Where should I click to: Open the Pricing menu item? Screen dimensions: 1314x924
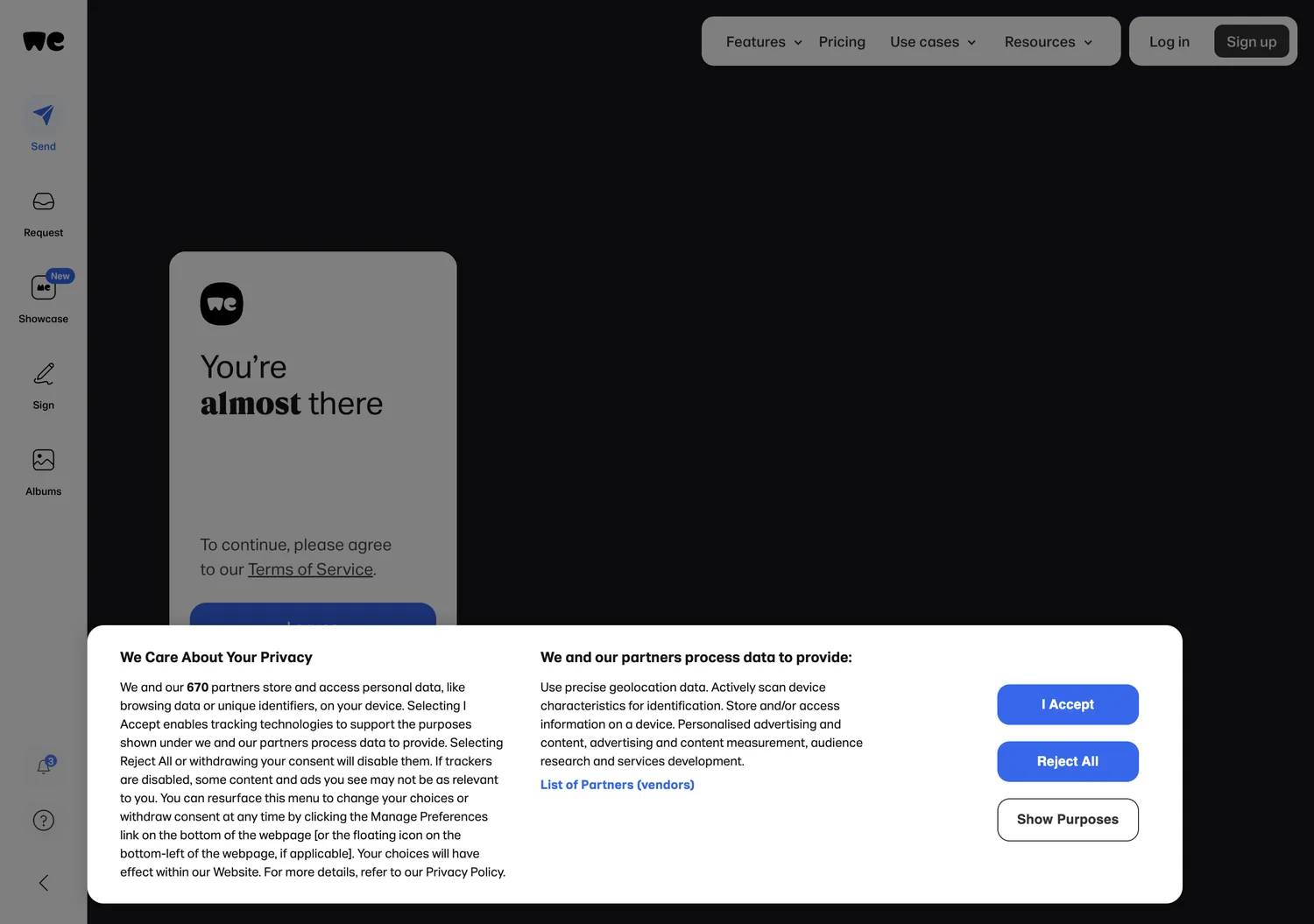pos(842,42)
